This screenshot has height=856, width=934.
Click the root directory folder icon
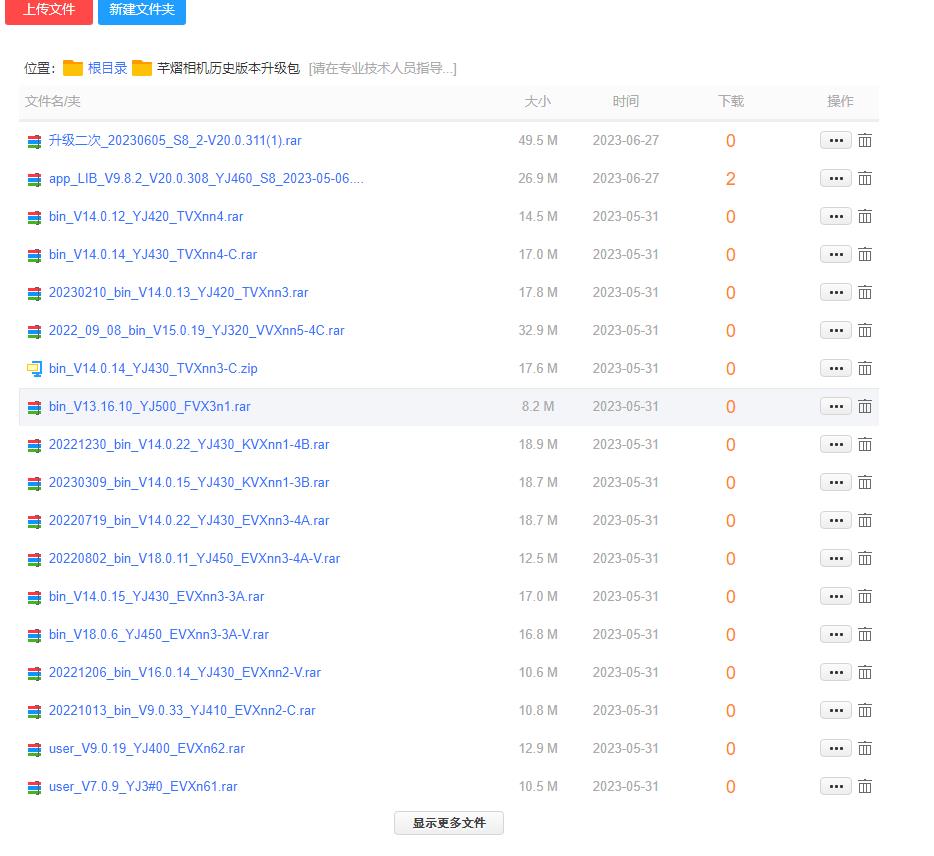click(73, 68)
